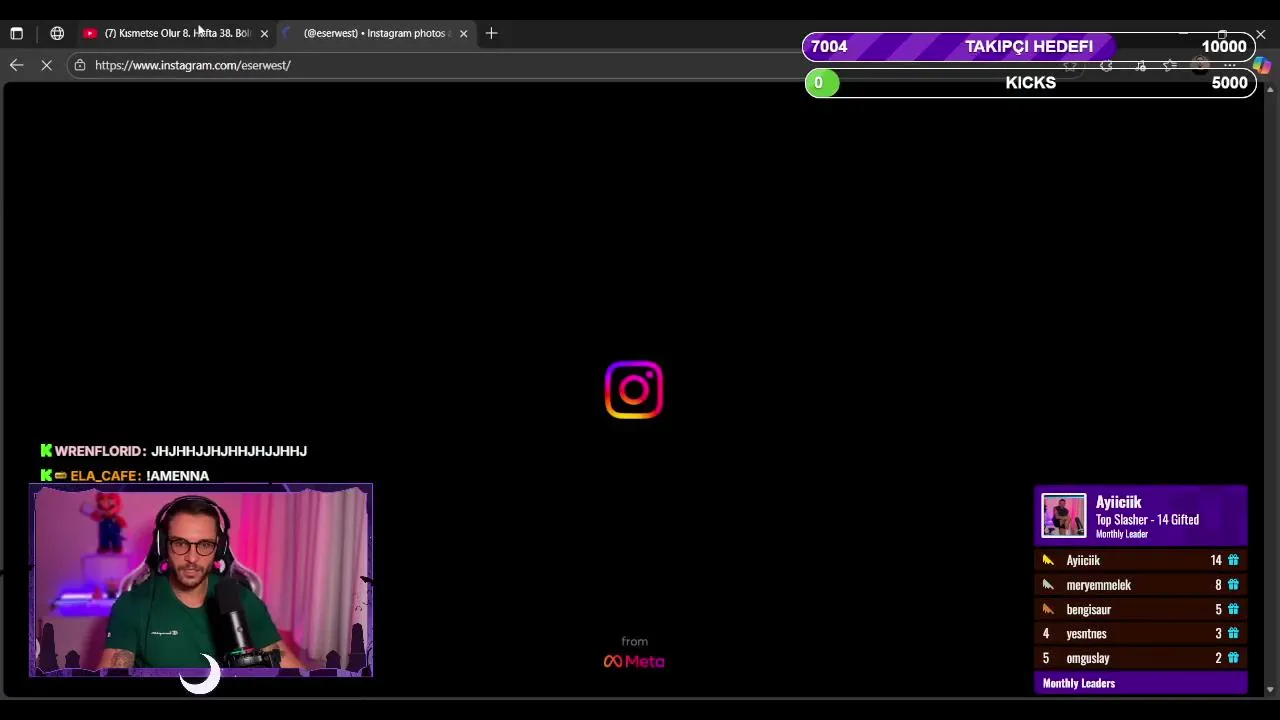Click the KICKS progress bar
Image resolution: width=1280 pixels, height=720 pixels.
click(x=1030, y=83)
